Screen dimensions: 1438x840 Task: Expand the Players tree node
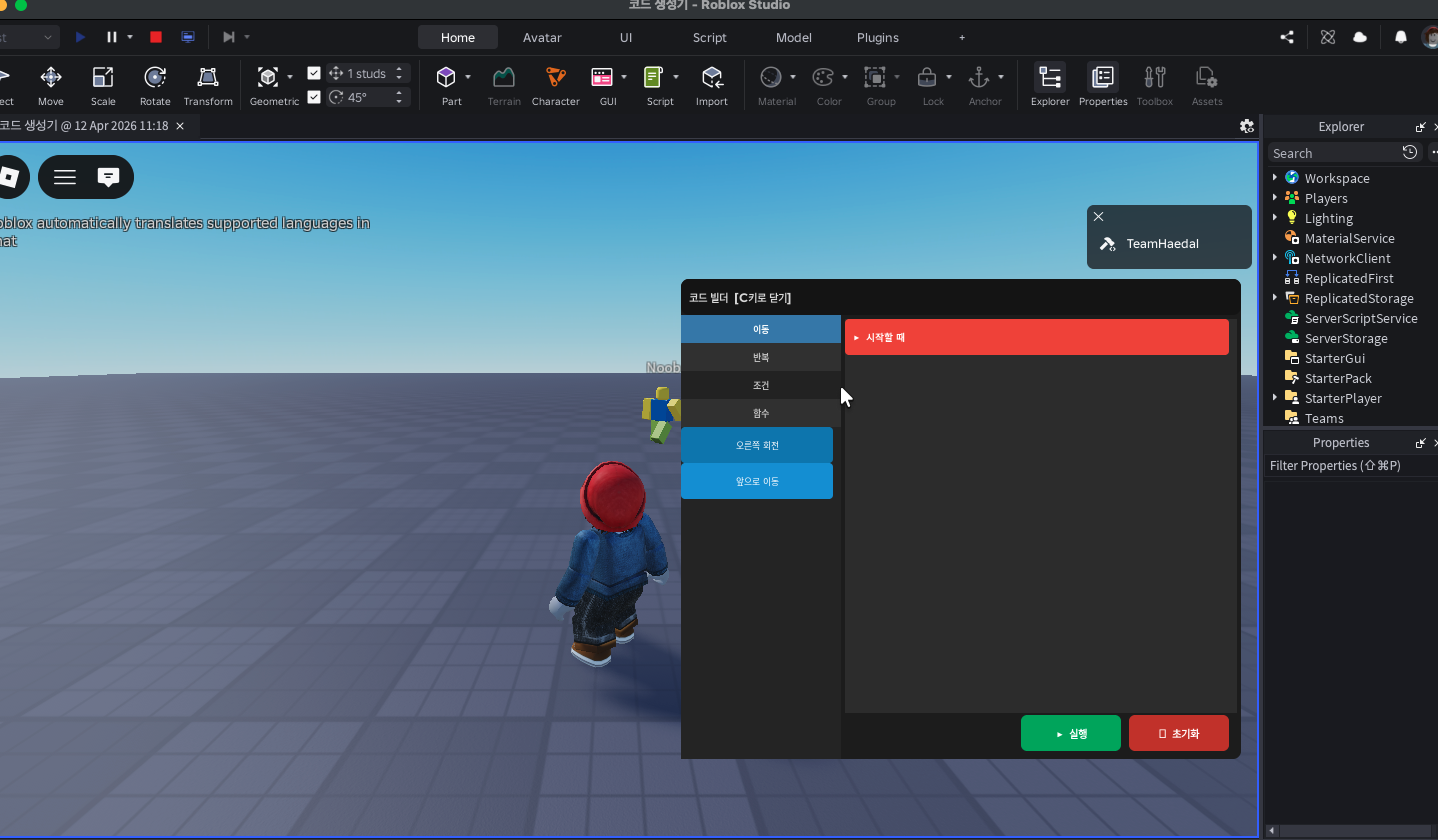click(1275, 198)
